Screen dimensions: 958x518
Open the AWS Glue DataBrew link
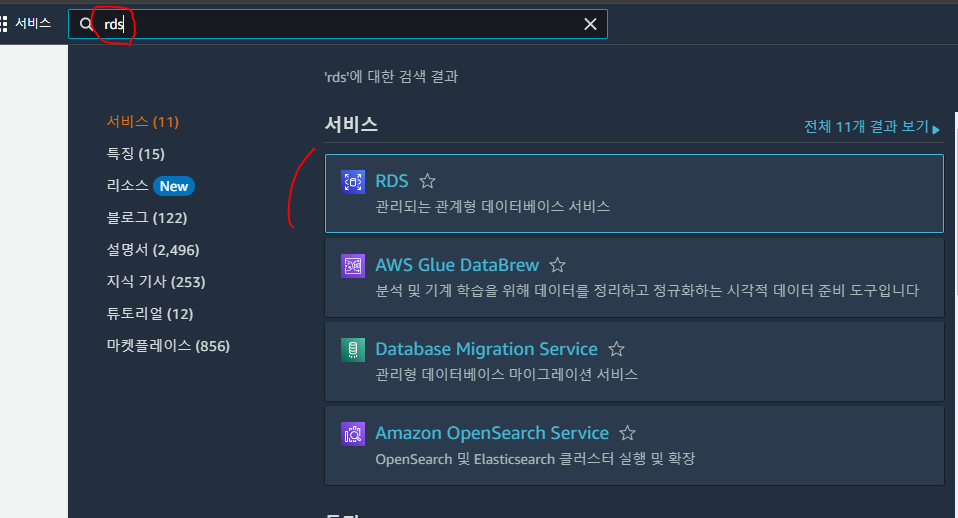(x=457, y=265)
